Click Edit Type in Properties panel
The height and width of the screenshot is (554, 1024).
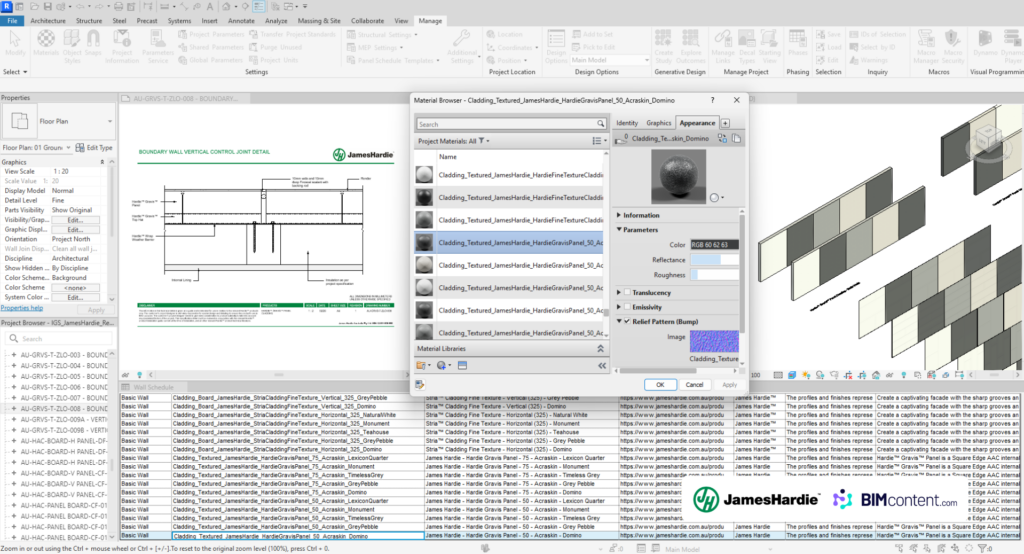(94, 148)
